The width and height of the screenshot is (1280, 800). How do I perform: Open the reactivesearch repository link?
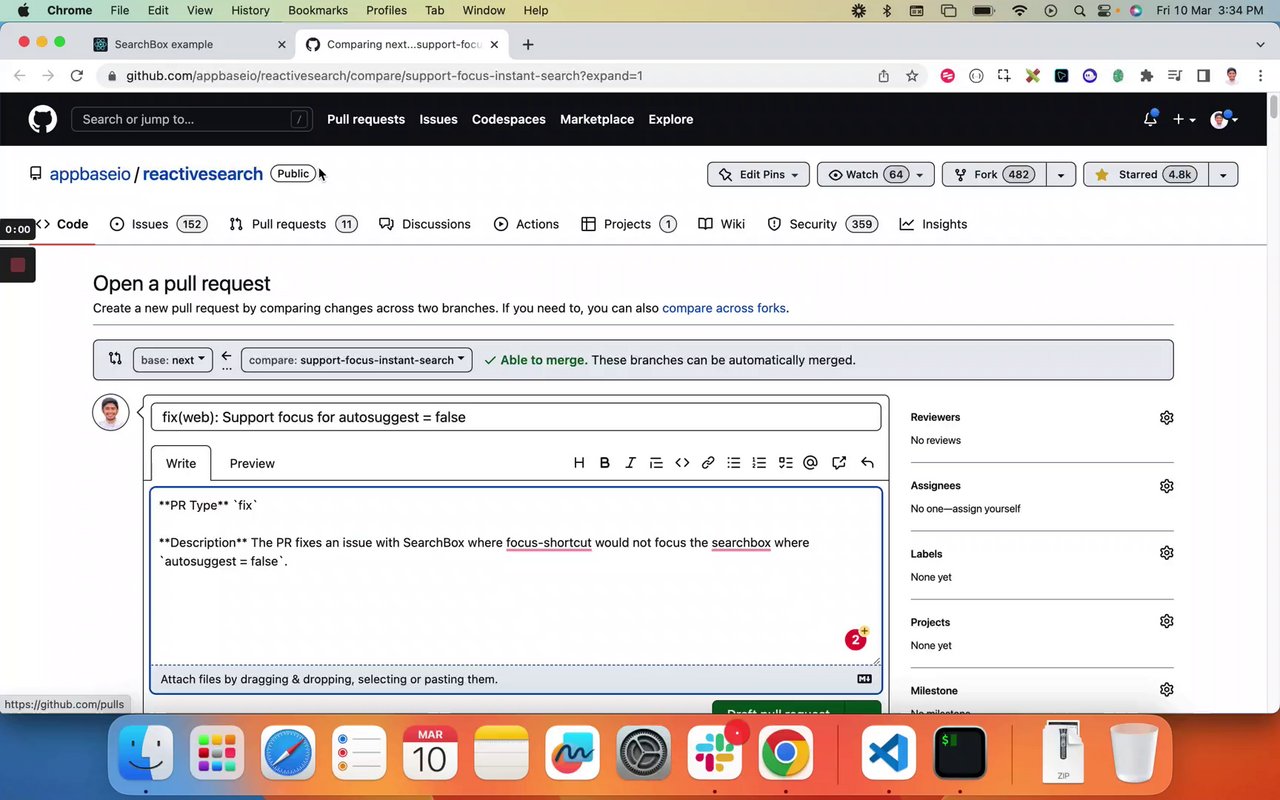(x=203, y=174)
